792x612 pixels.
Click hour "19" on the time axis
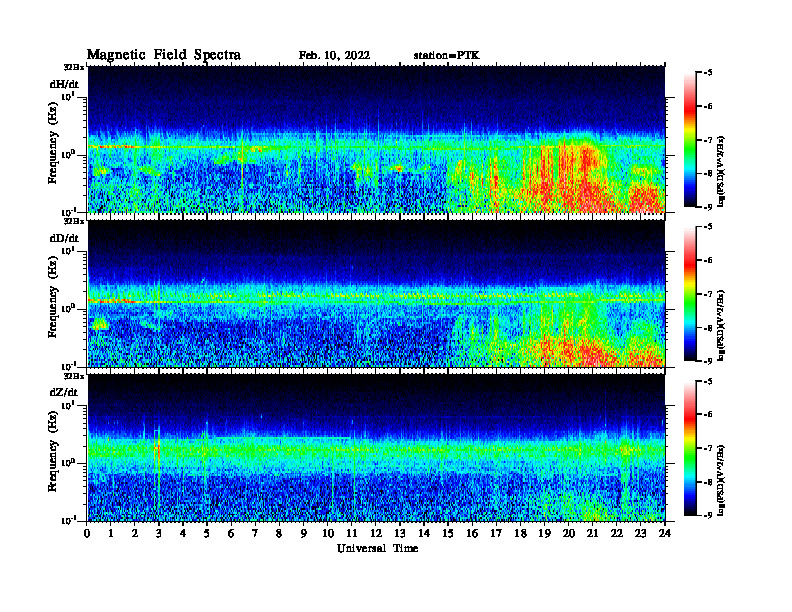point(544,534)
